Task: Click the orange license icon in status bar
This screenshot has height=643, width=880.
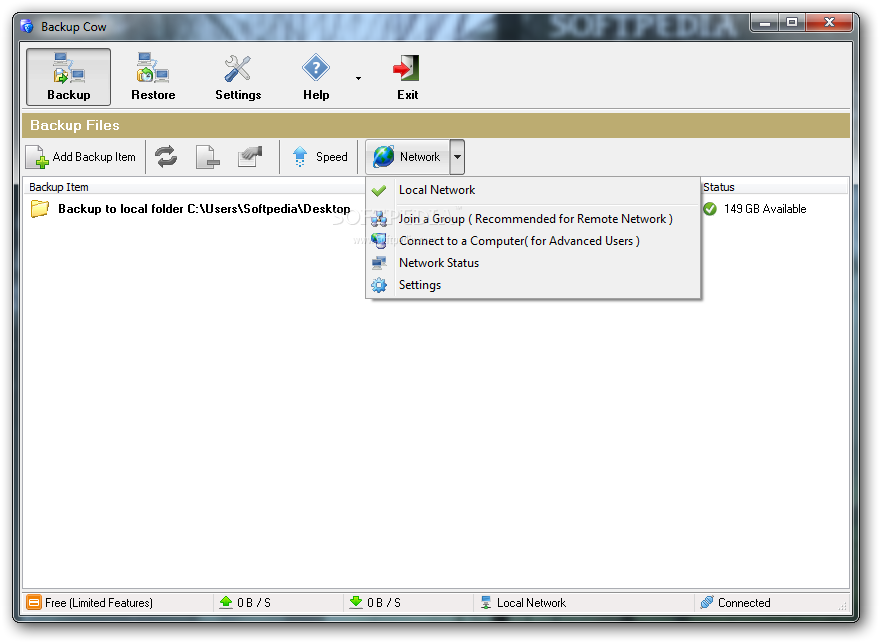Action: (x=34, y=603)
